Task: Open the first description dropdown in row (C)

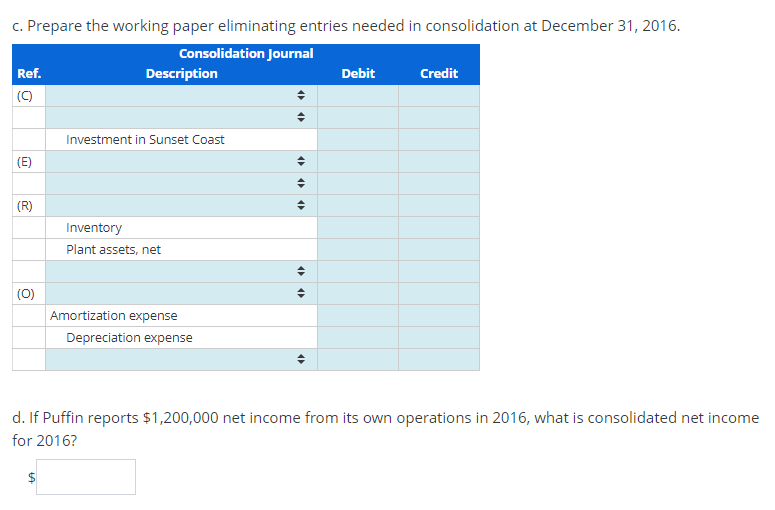Action: [x=181, y=96]
